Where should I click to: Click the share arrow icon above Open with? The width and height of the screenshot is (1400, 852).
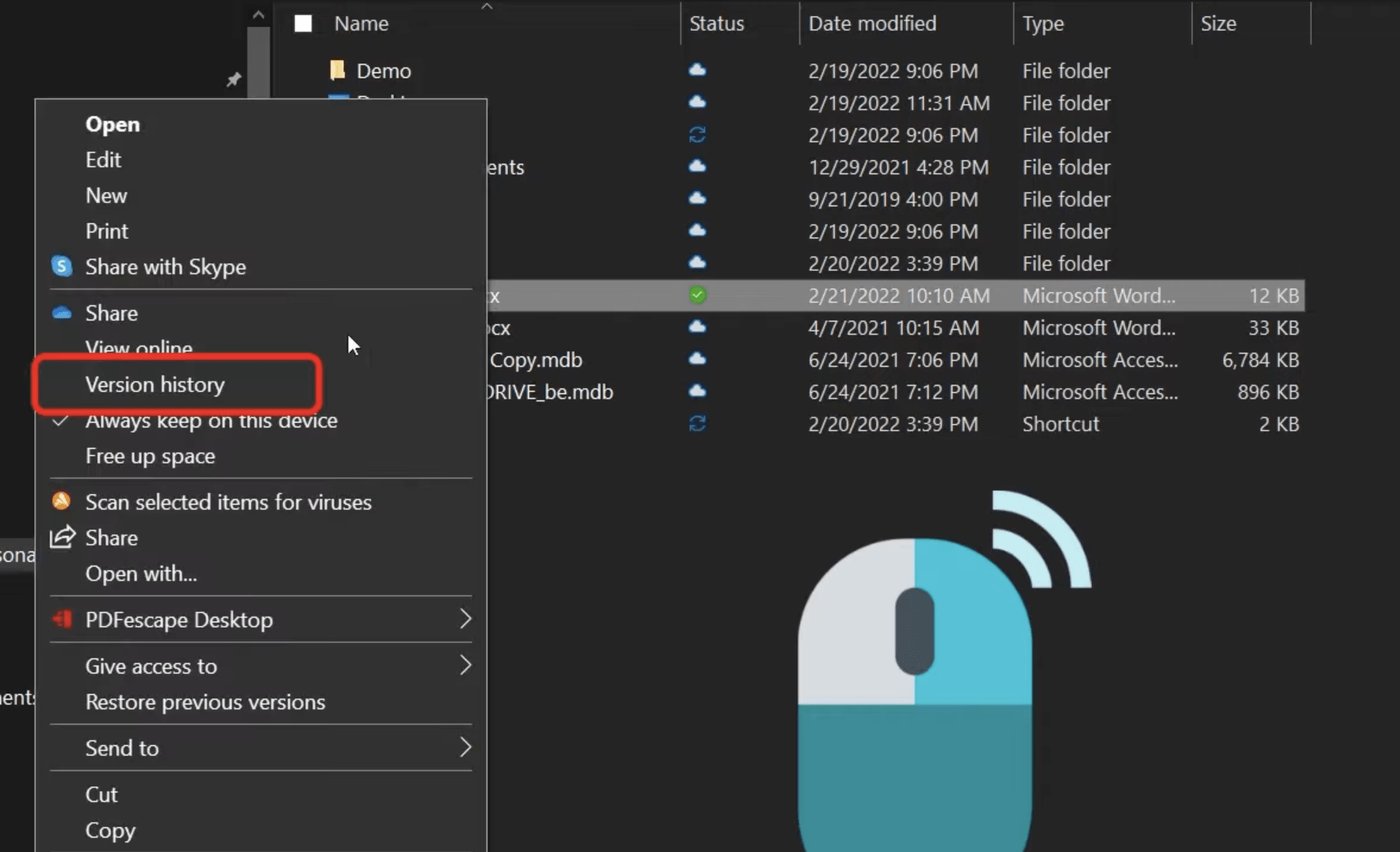pos(63,537)
